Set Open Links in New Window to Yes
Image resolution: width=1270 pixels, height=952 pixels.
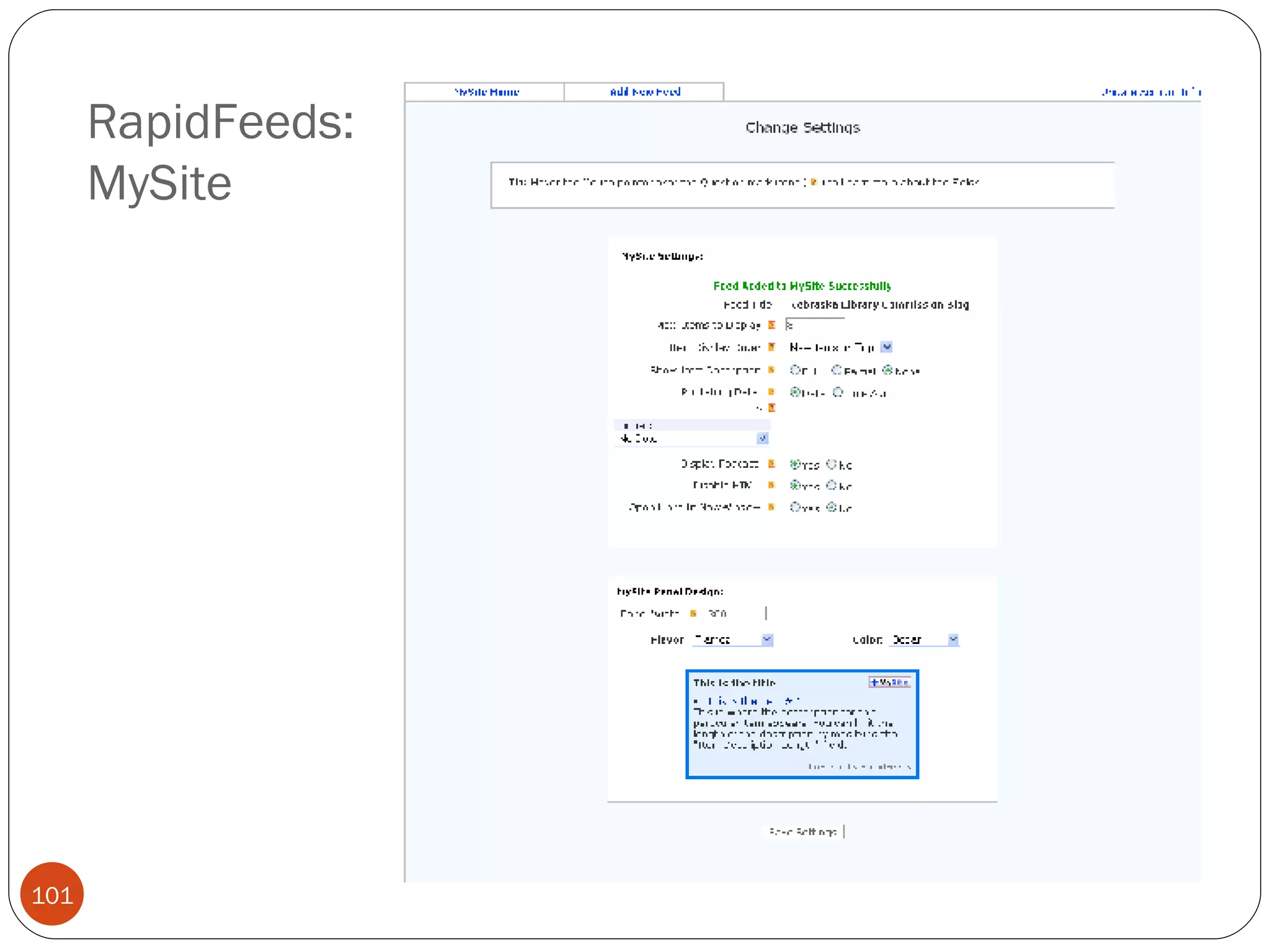[795, 507]
